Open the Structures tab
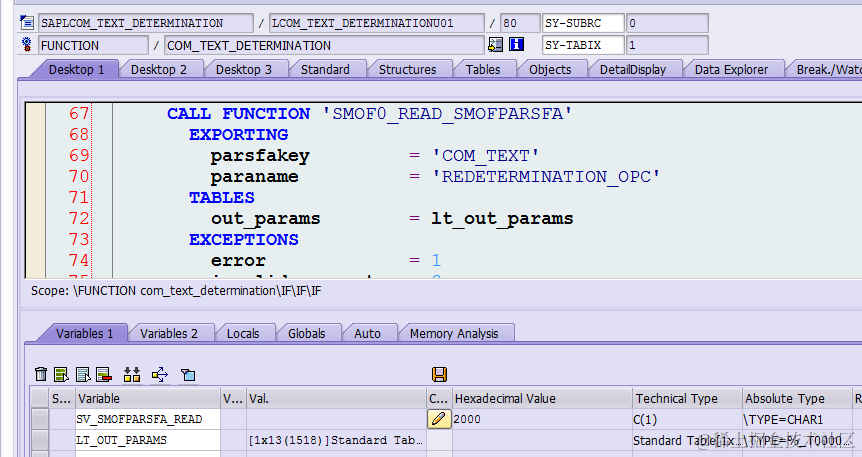This screenshot has width=862, height=457. [407, 69]
